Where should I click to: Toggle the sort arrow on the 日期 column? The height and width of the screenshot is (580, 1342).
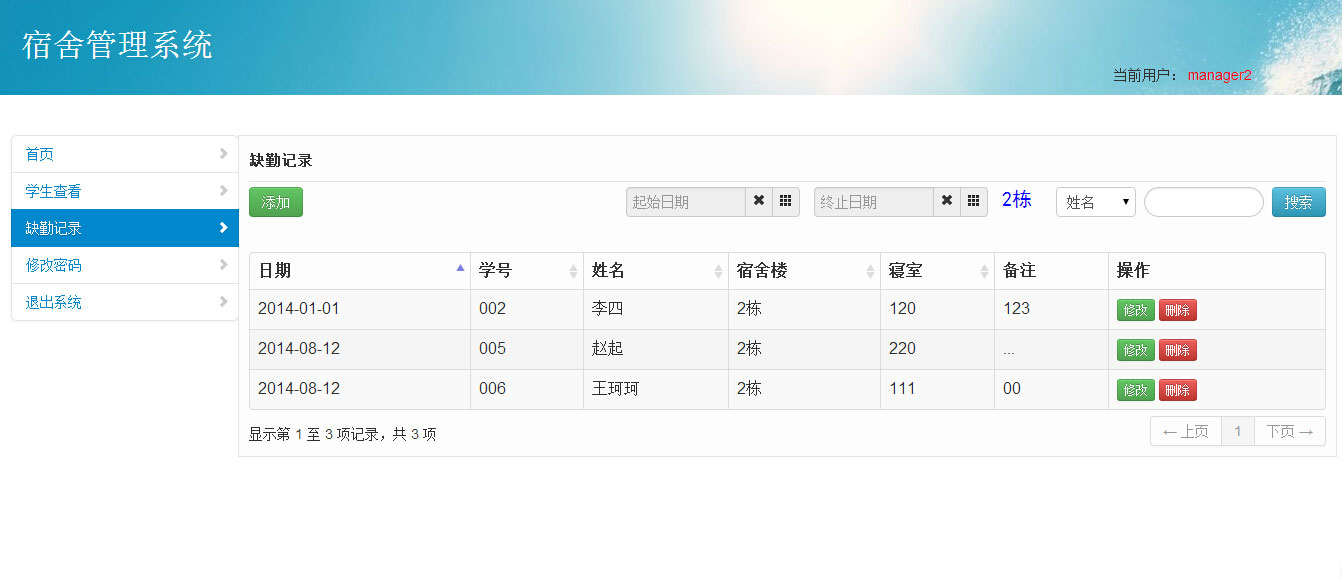[x=459, y=268]
